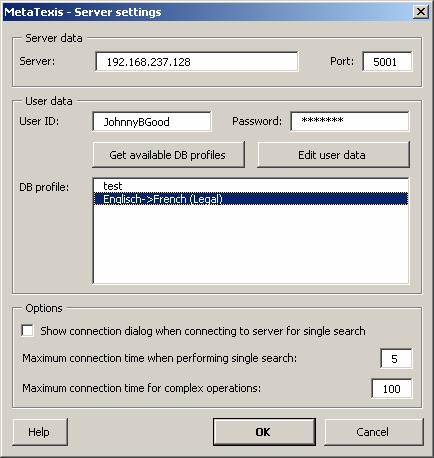This screenshot has width=434, height=458.
Task: Click the 'DB profile:' label
Action: click(x=44, y=187)
